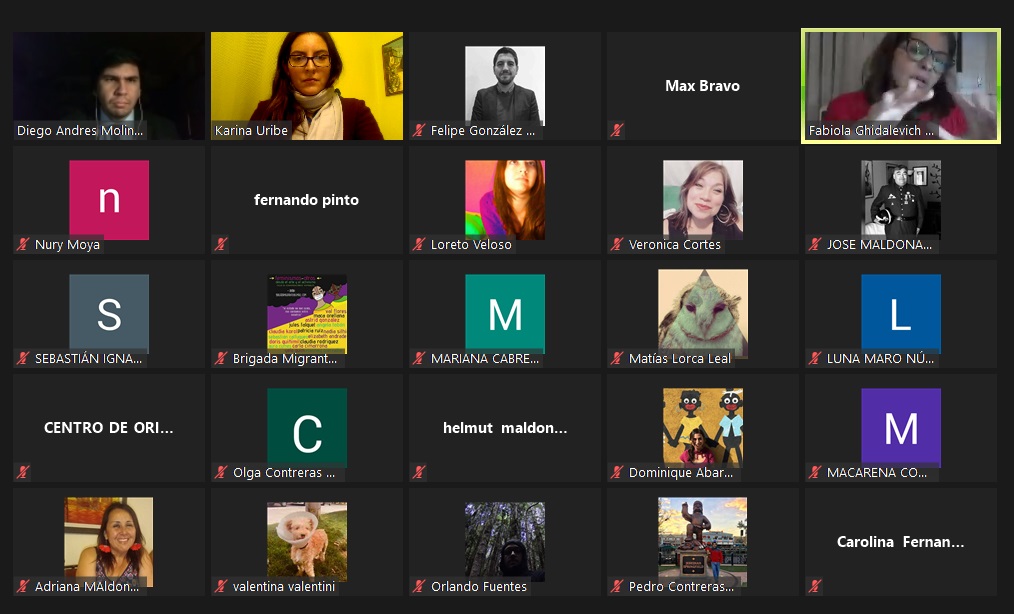Click muted mic icon in CENTRO DE ORI tile

point(23,472)
